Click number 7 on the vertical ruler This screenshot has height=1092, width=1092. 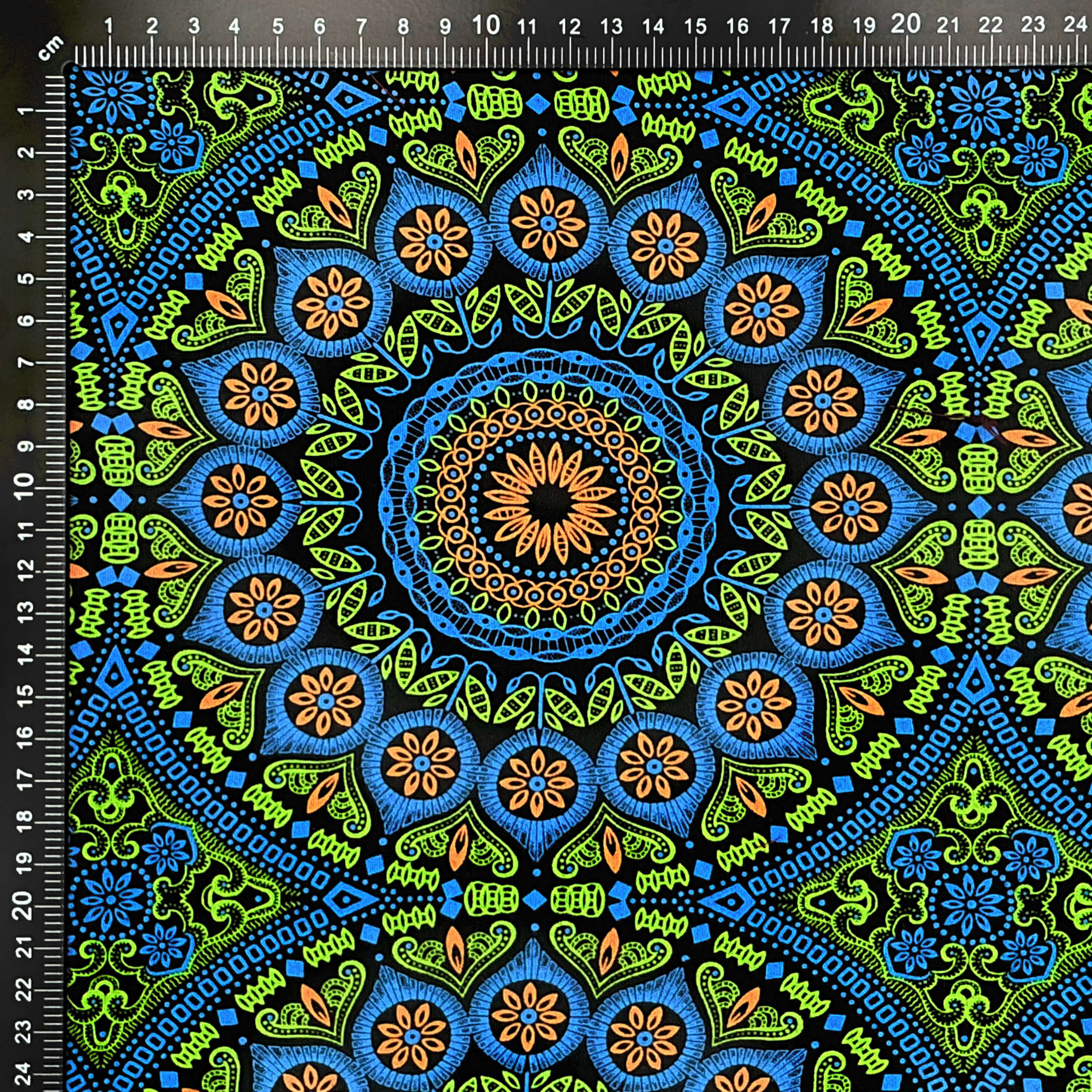pyautogui.click(x=26, y=362)
